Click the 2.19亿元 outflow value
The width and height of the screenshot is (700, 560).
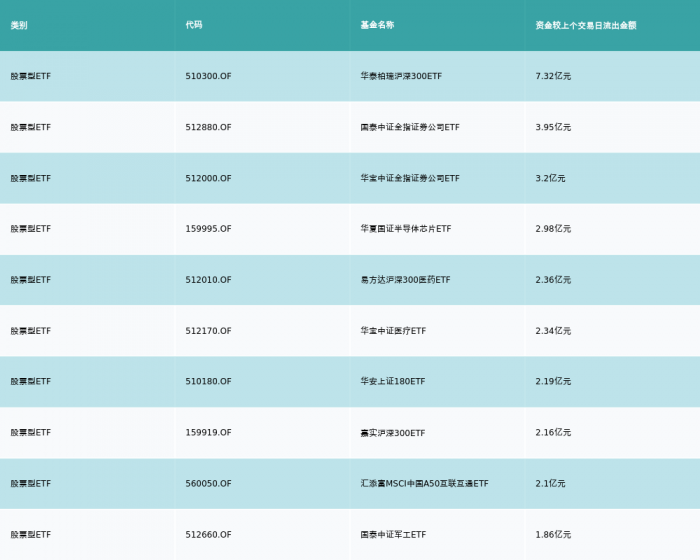click(x=553, y=381)
